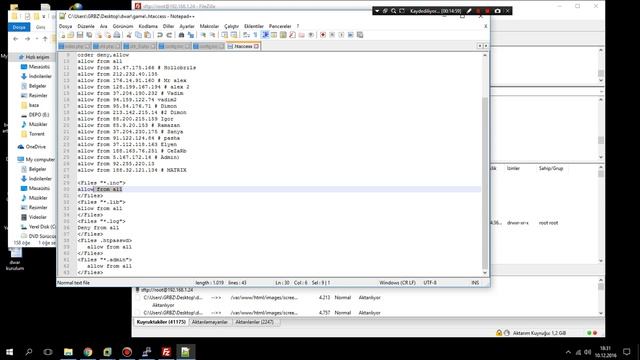
Task: Click the Playback macro icon
Action: coord(341,35)
